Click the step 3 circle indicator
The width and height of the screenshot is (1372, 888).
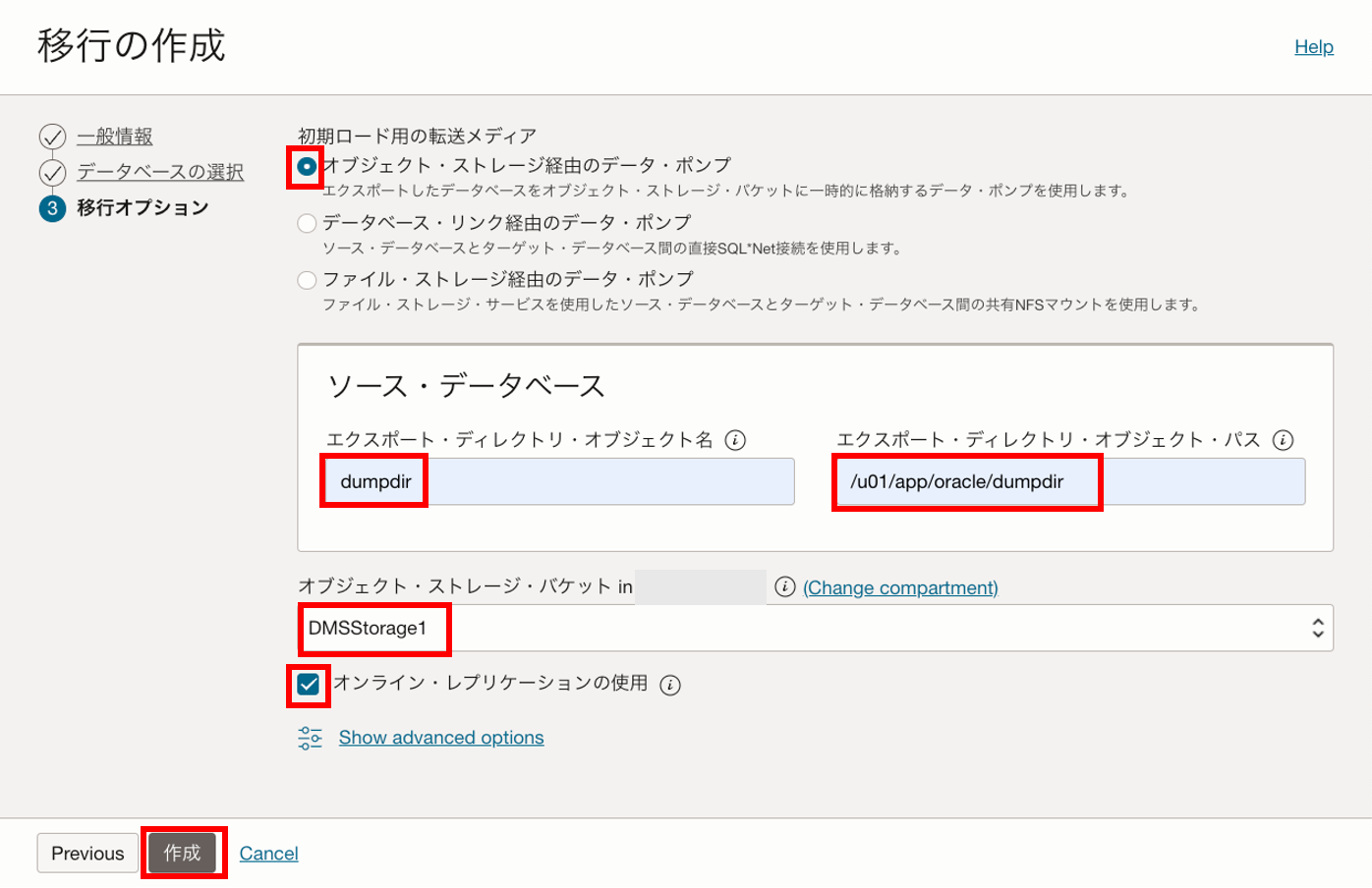(54, 208)
